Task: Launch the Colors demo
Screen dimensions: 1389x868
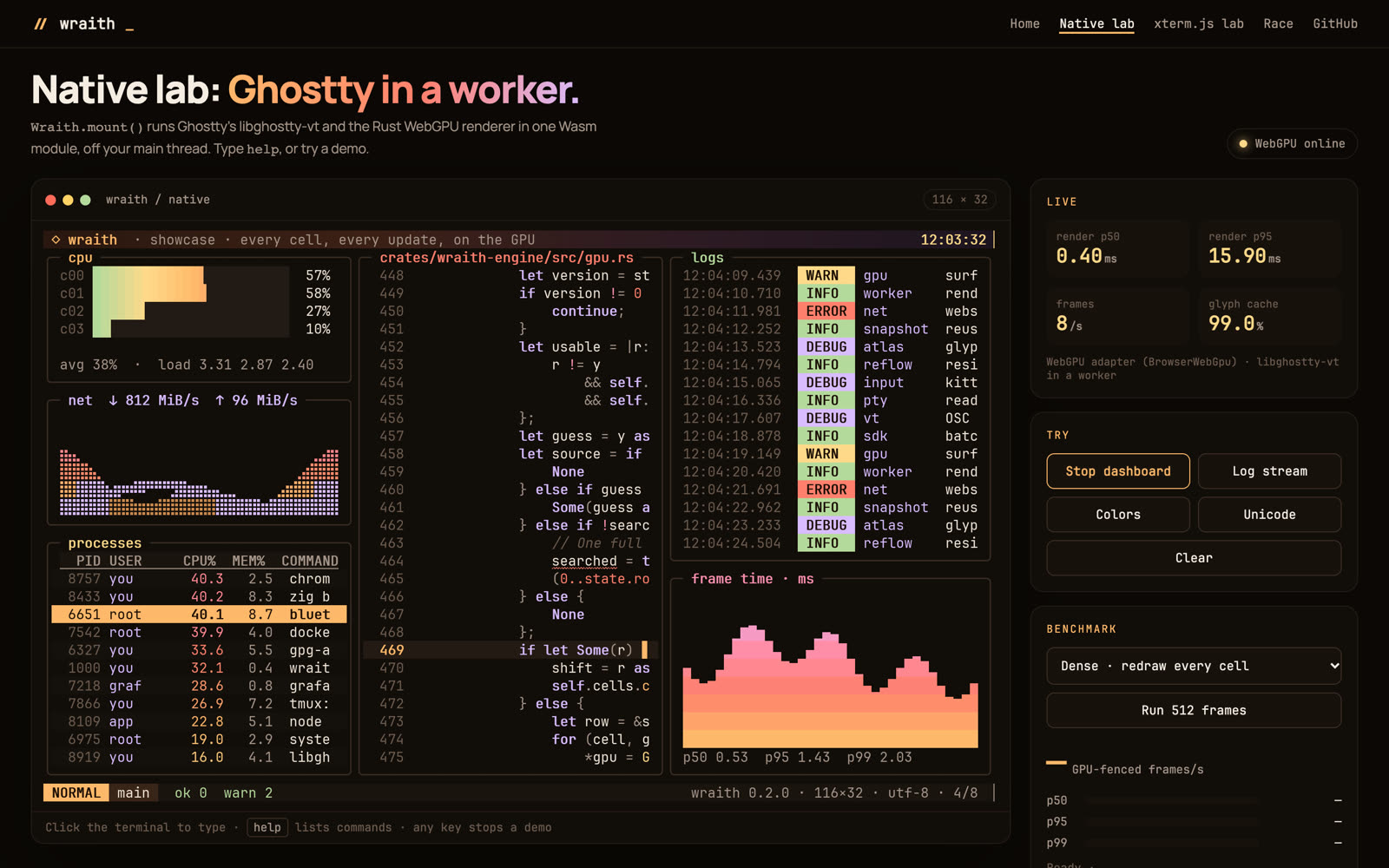Action: point(1118,515)
